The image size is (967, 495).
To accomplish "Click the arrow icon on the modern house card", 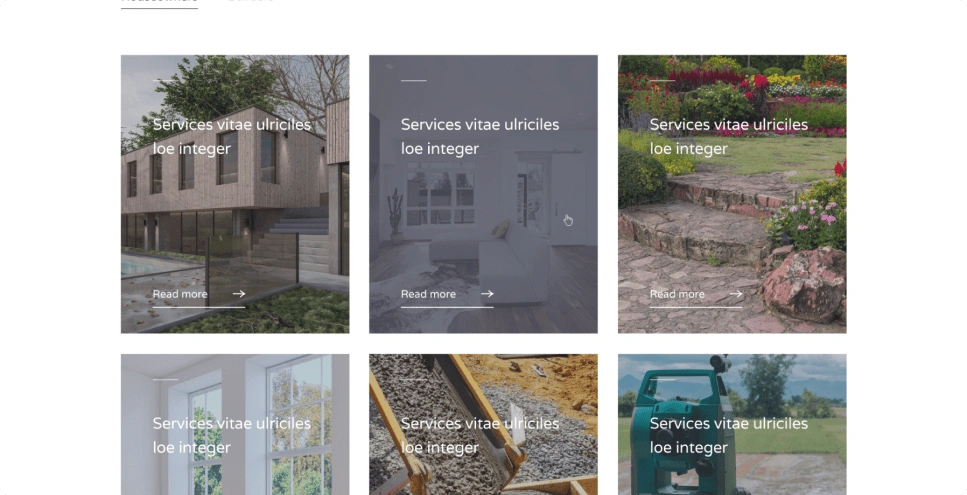I will pyautogui.click(x=239, y=294).
